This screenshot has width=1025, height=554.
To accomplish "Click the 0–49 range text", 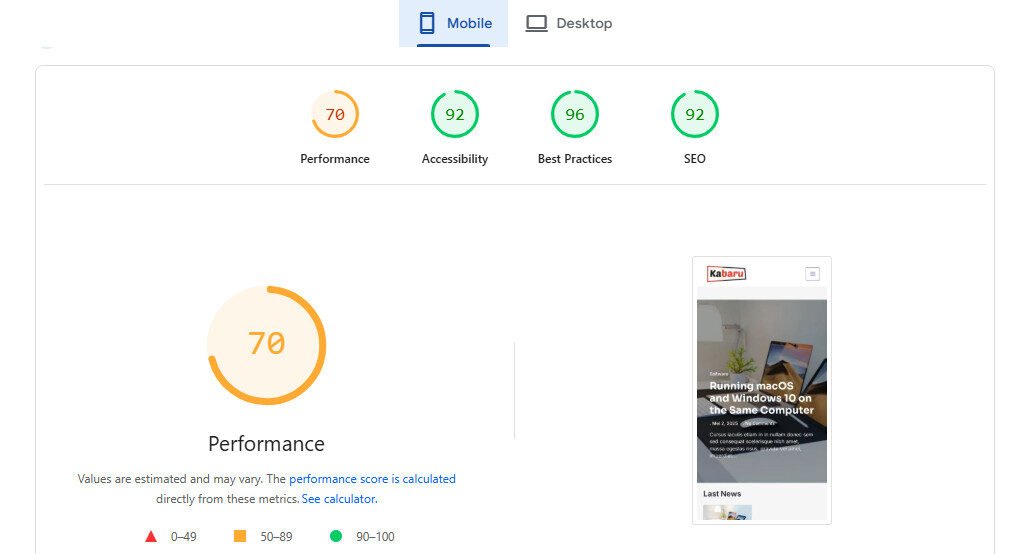I will 184,537.
